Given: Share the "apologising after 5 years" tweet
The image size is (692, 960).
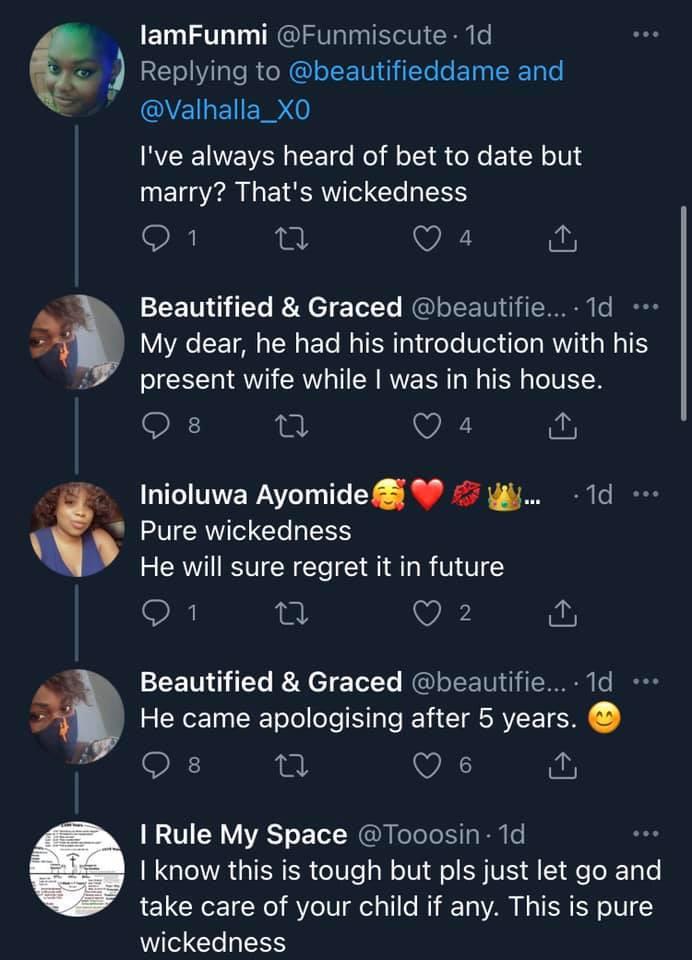Looking at the screenshot, I should 562,765.
